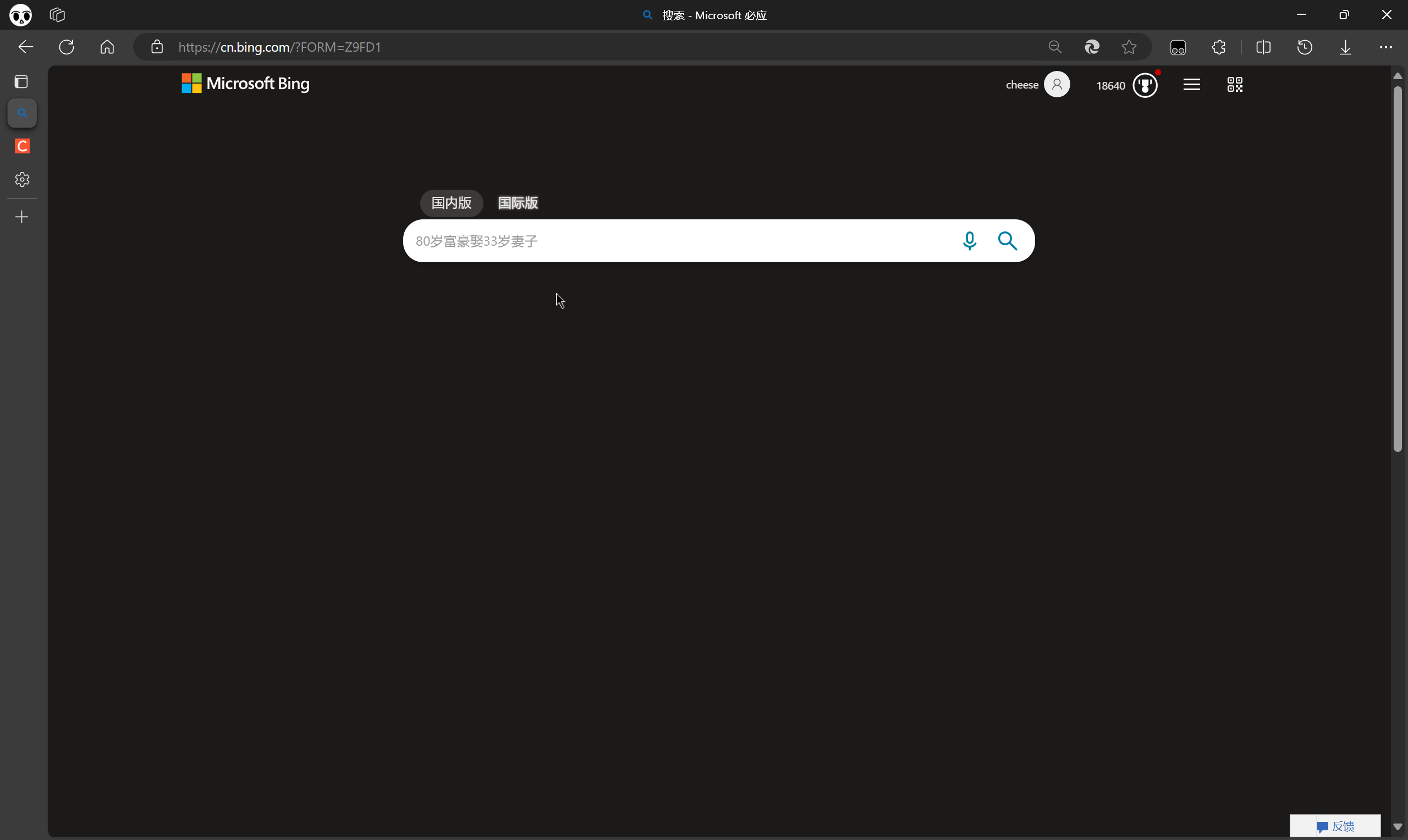Open the browser three-dots menu
Screen dimensions: 1408x840
(1385, 47)
